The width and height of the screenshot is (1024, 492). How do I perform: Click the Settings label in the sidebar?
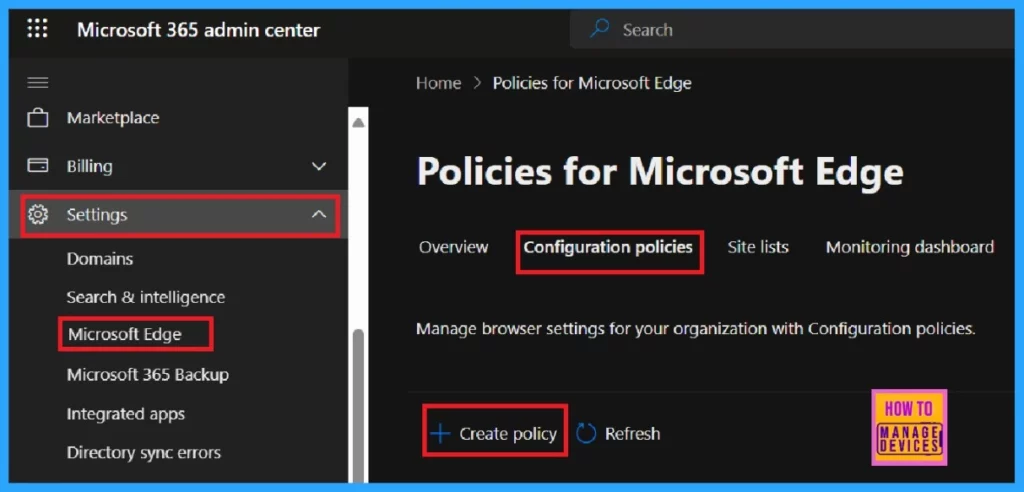point(97,214)
